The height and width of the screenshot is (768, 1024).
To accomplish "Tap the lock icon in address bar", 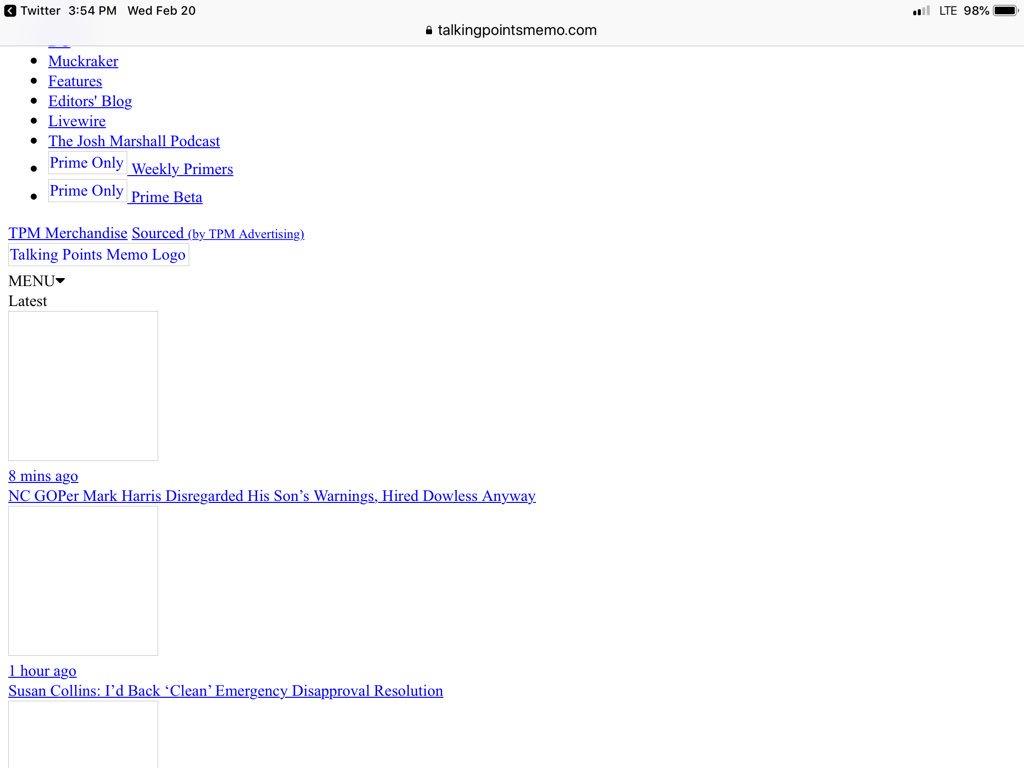I will [429, 30].
